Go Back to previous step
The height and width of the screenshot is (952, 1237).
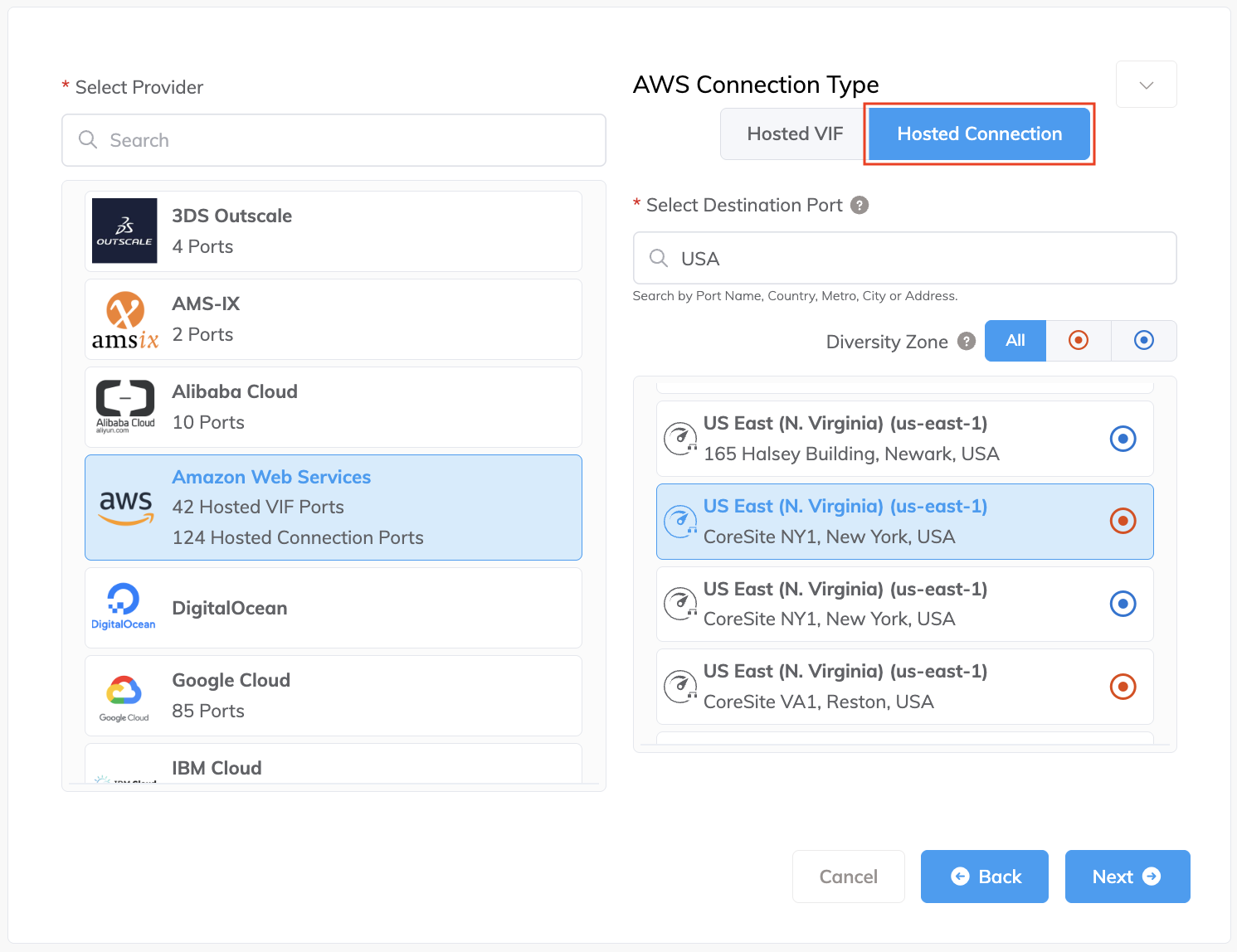[x=985, y=877]
